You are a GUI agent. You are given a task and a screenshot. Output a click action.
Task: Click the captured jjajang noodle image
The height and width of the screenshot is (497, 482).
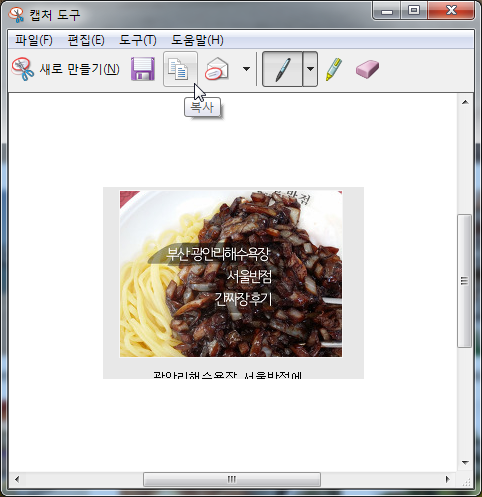[231, 274]
